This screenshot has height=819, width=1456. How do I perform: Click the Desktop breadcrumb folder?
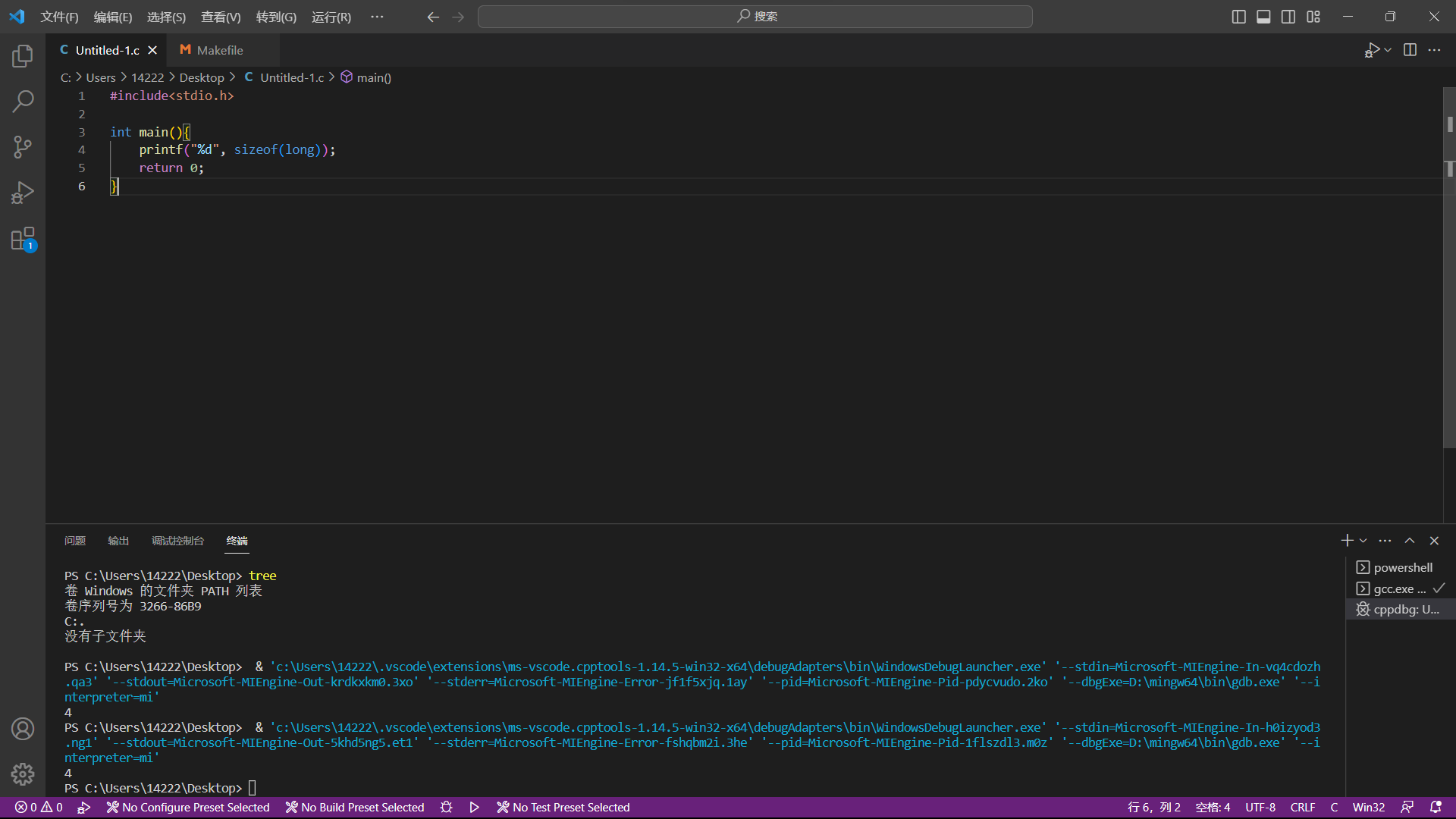click(x=202, y=77)
